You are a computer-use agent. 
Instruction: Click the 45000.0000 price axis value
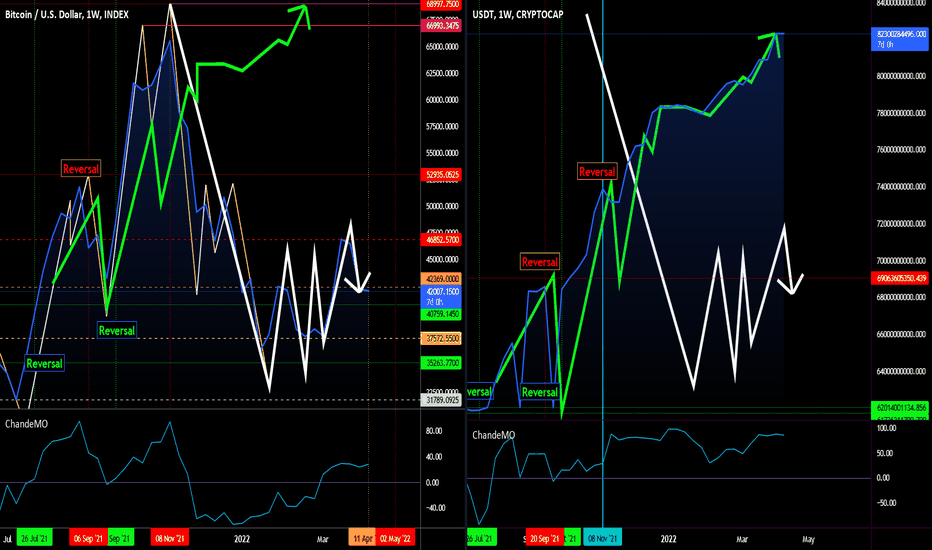442,260
